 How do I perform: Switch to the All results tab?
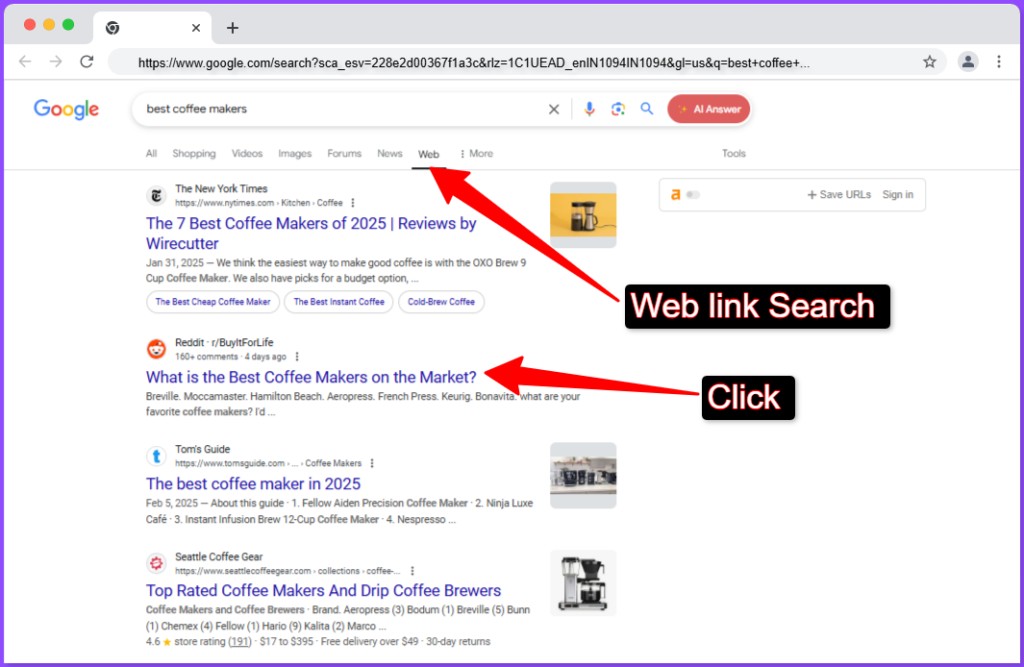152,154
